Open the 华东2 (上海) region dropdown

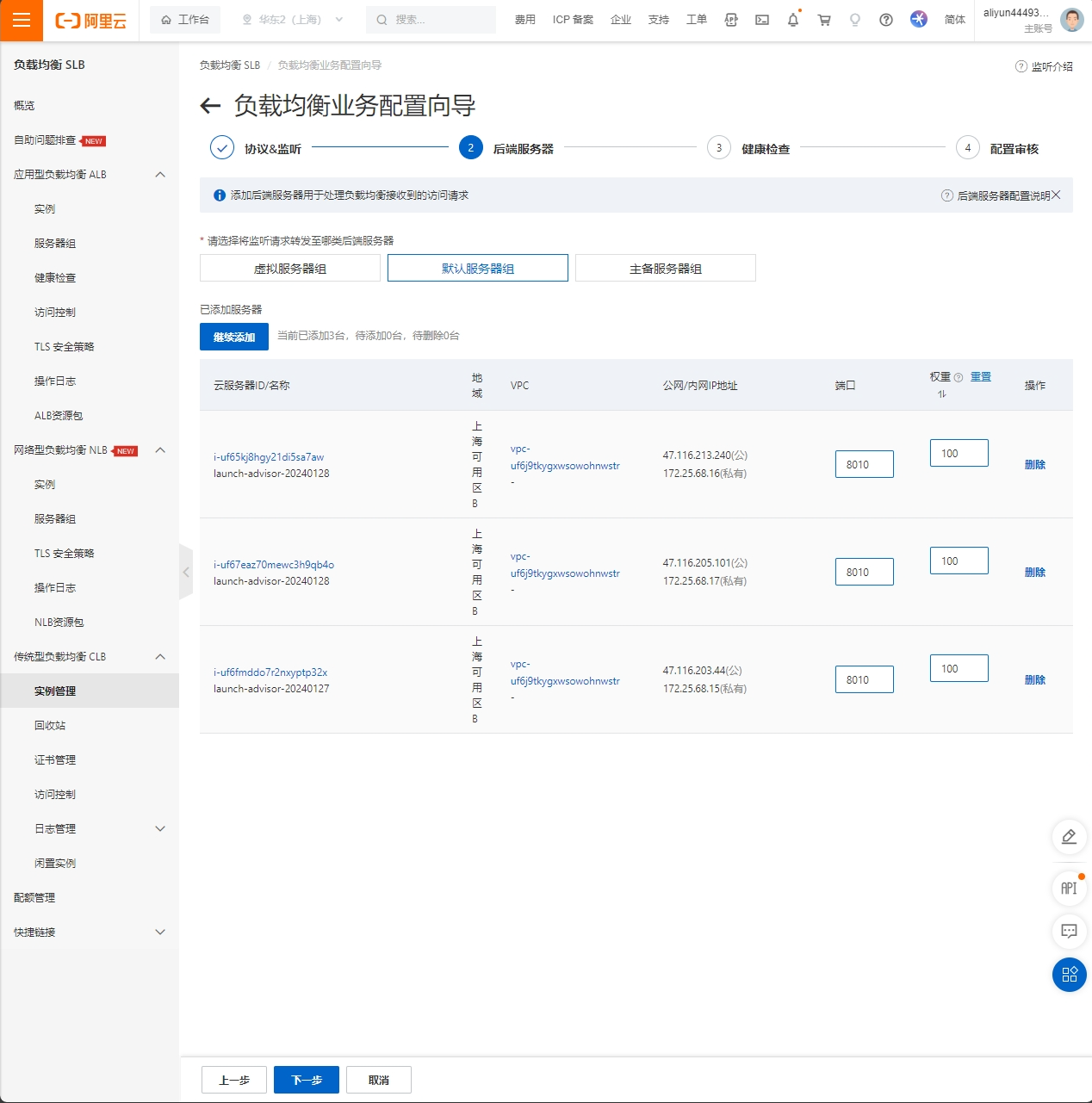pos(292,20)
